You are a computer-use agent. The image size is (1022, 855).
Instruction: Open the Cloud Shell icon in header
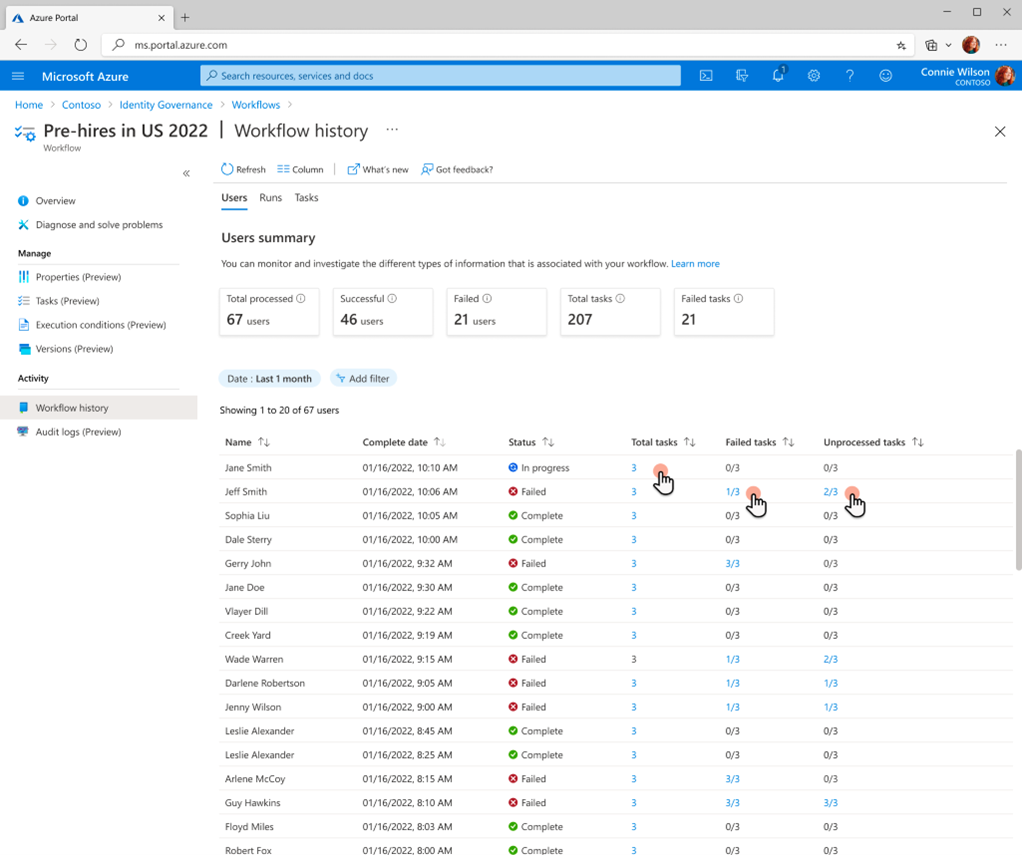[706, 76]
